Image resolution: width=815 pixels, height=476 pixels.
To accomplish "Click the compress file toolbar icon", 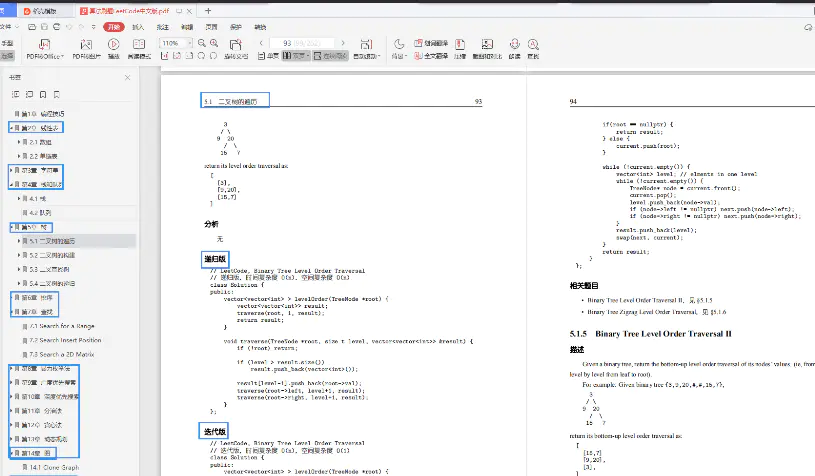I will click(x=460, y=44).
